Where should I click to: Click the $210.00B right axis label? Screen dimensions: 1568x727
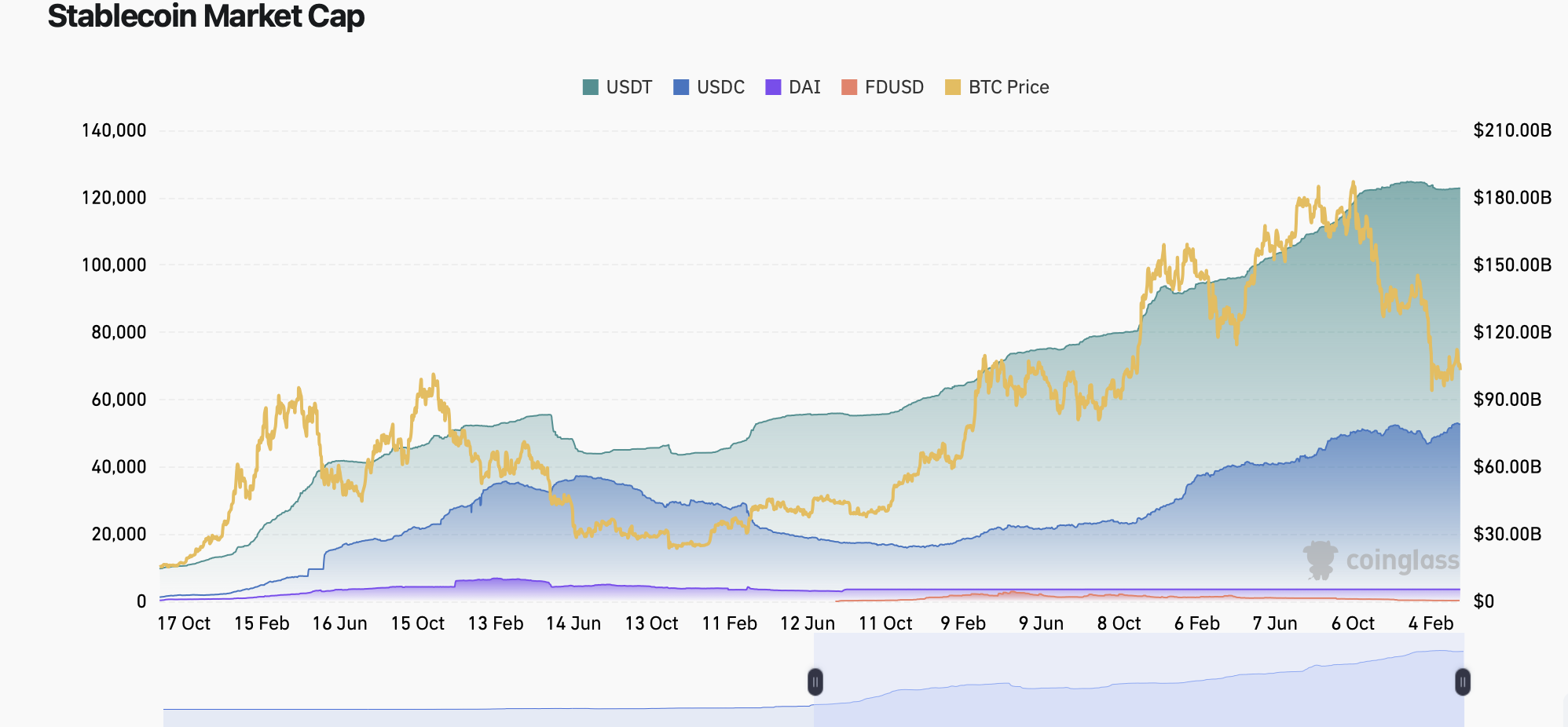[1511, 131]
